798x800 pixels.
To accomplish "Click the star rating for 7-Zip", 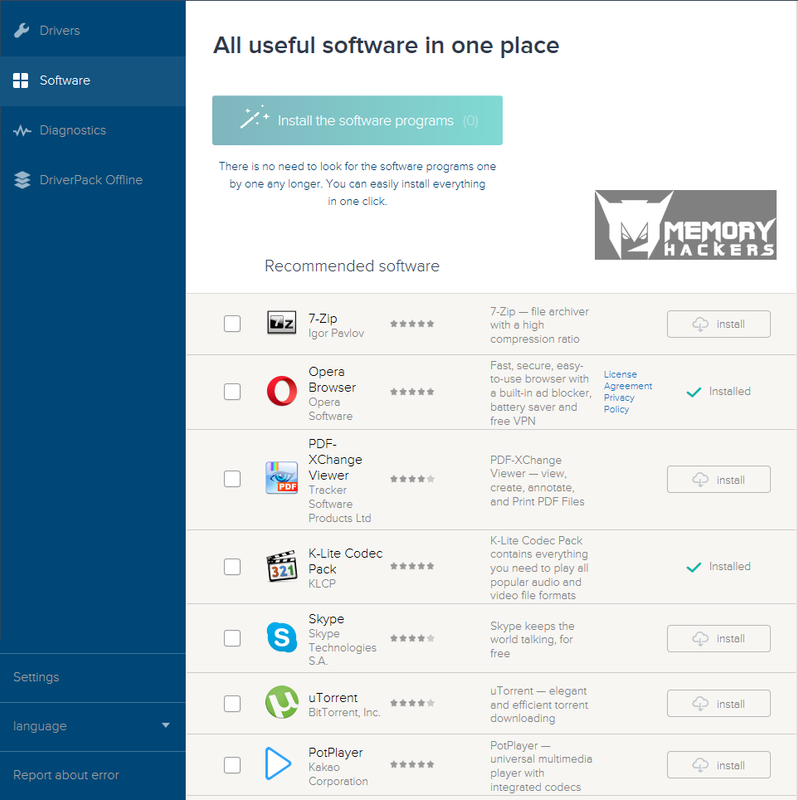I will click(412, 323).
